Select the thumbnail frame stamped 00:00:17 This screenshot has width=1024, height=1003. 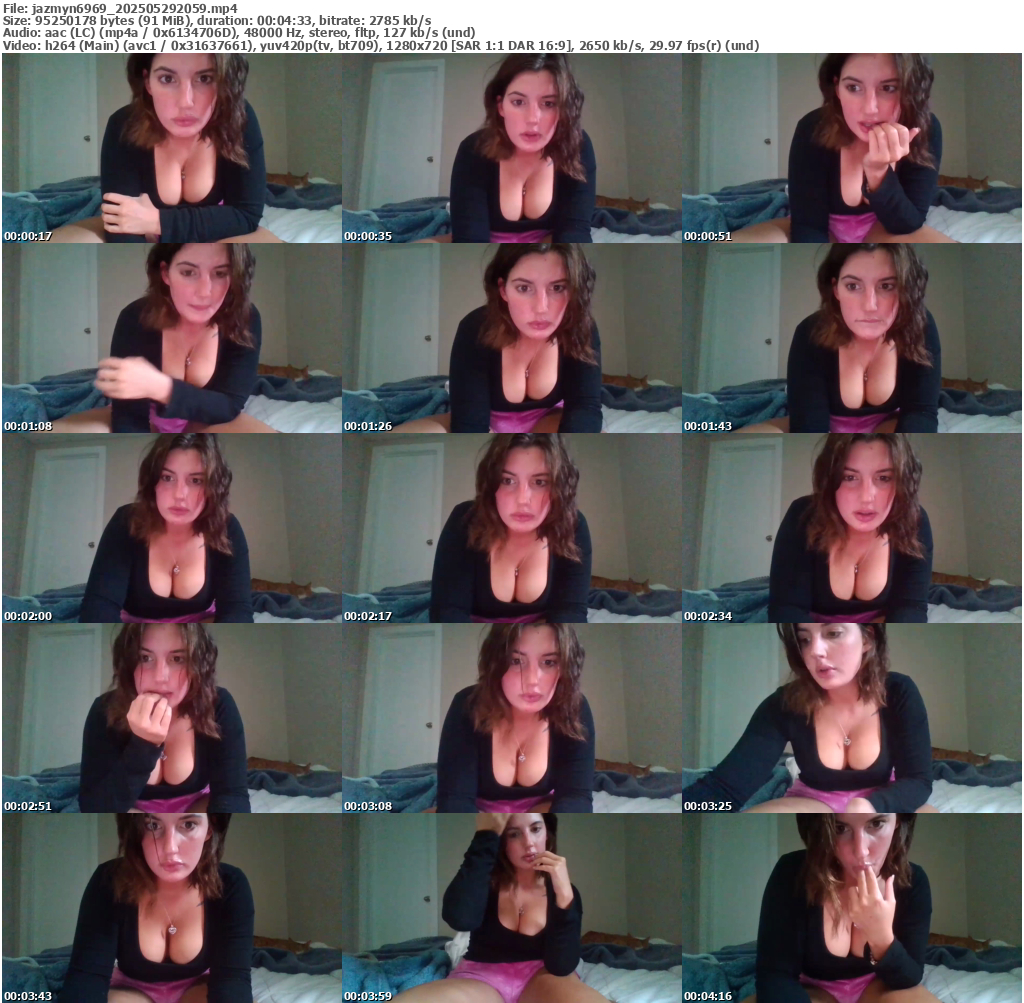(x=172, y=148)
